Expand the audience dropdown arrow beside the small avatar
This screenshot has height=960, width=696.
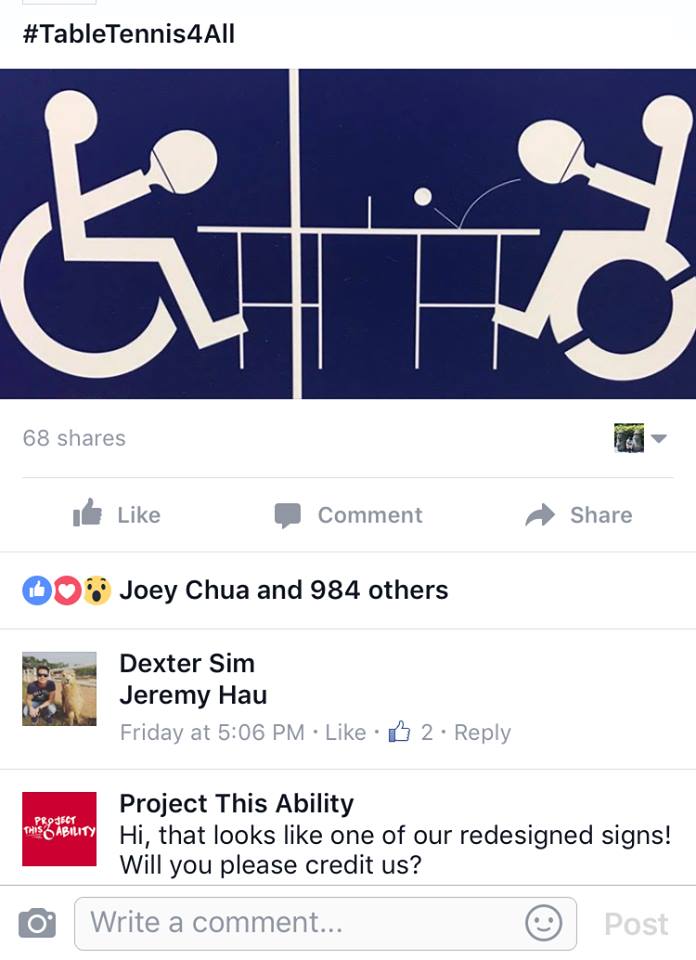coord(659,438)
